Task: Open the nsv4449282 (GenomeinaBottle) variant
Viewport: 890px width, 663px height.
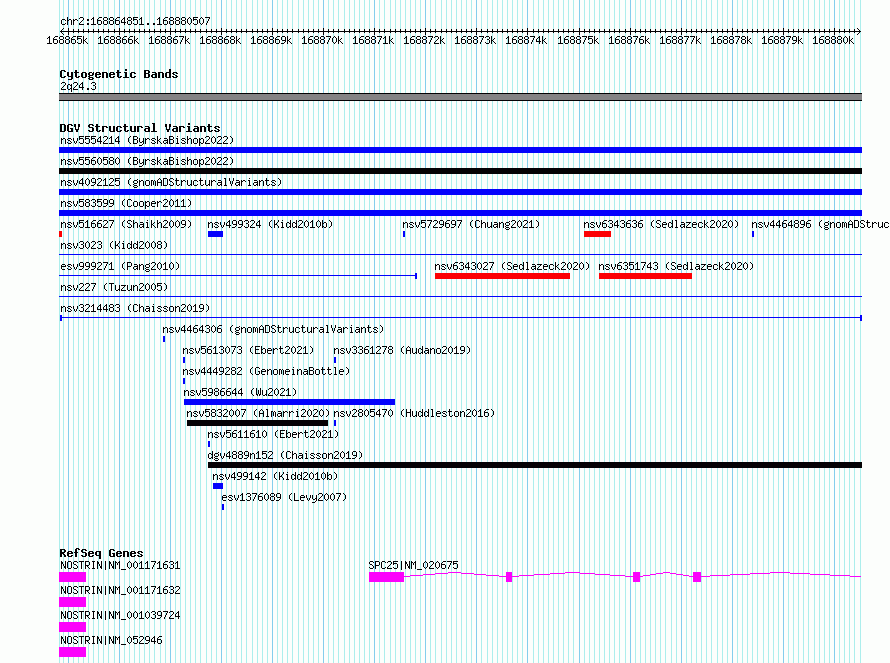Action: click(266, 371)
